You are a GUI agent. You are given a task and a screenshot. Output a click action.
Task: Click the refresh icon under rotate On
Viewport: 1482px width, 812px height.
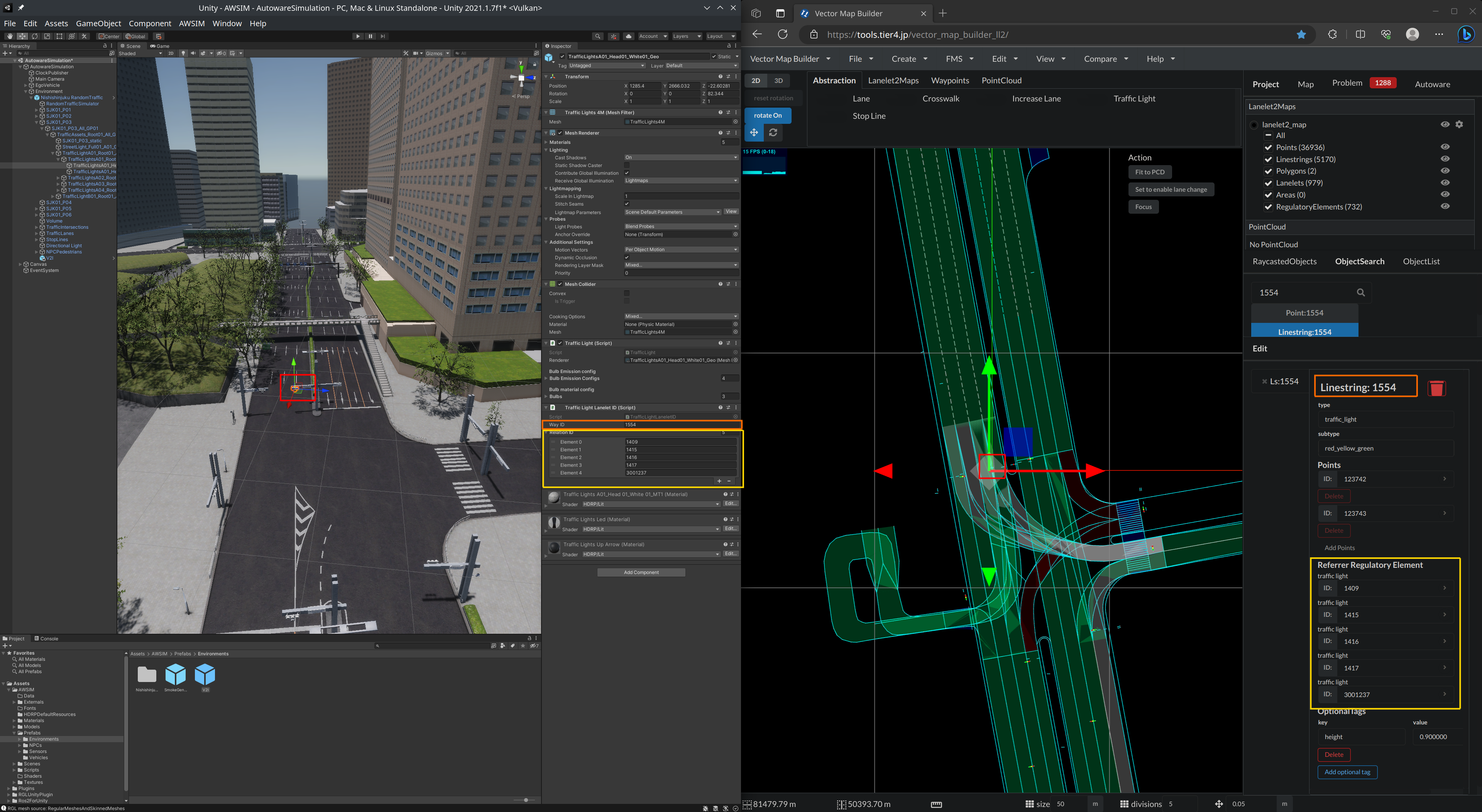tap(773, 133)
